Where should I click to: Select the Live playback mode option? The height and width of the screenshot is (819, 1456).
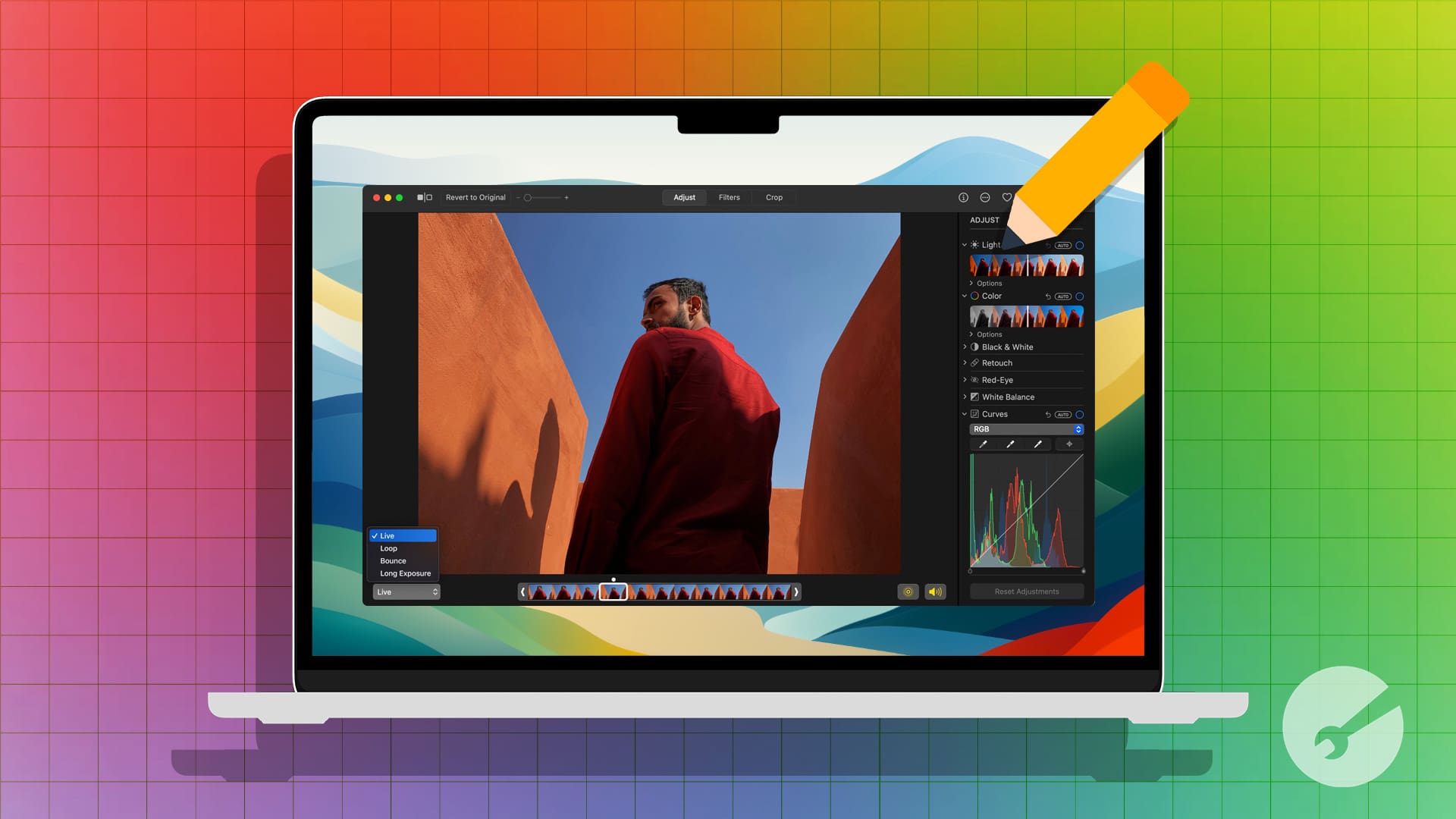click(403, 535)
